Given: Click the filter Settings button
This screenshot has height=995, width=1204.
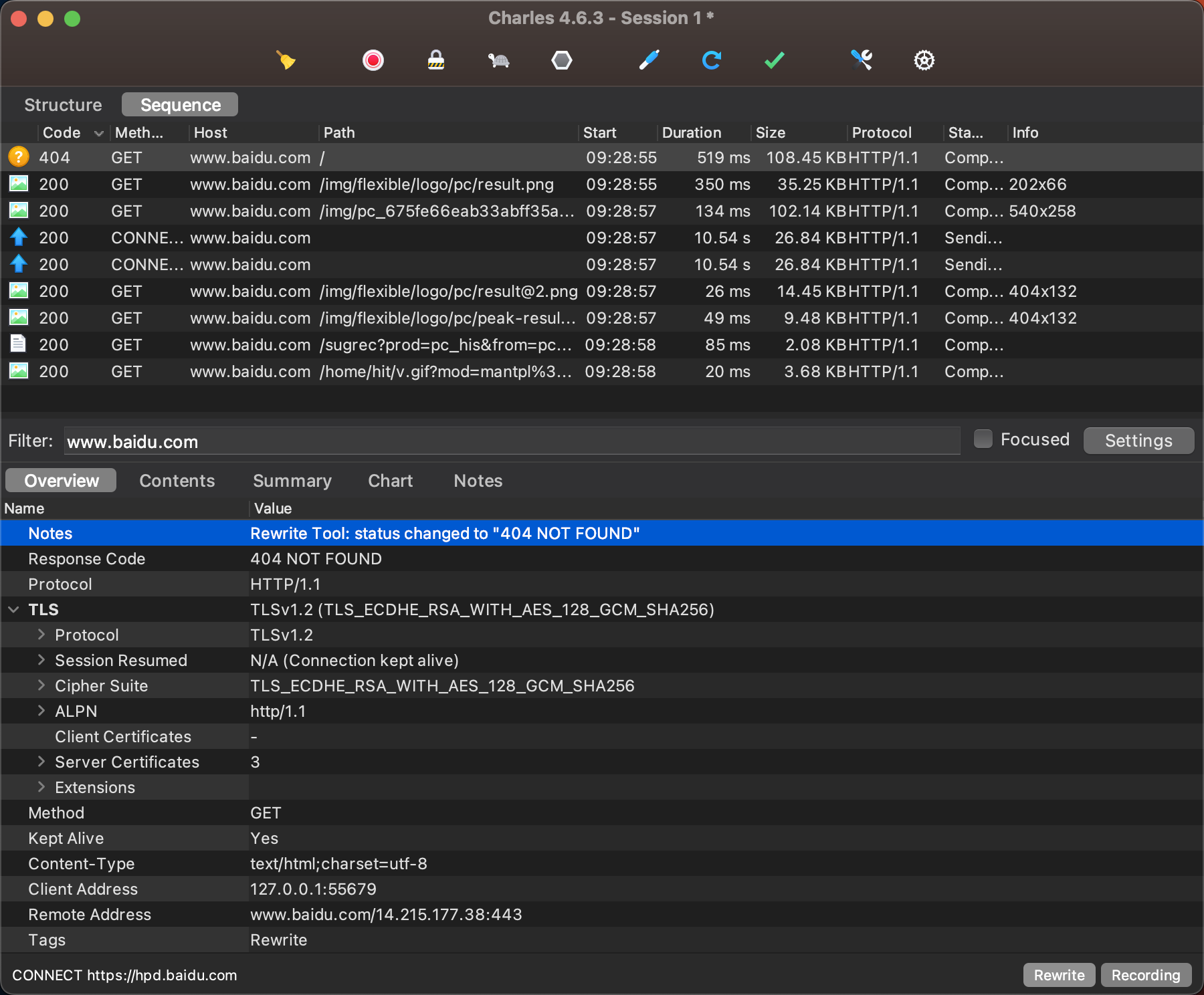Looking at the screenshot, I should click(1138, 441).
